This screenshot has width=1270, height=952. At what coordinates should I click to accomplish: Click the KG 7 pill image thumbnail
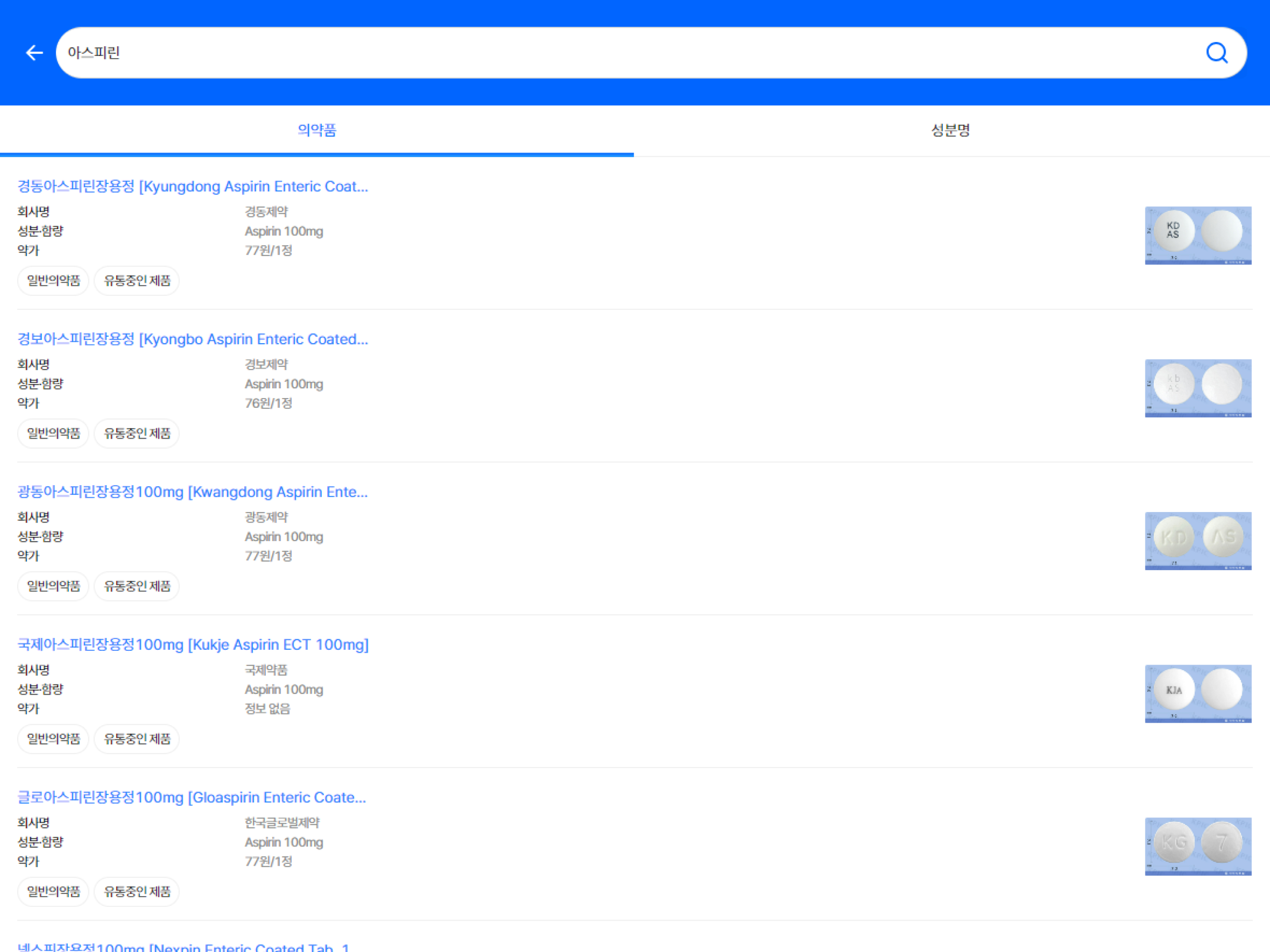tap(1198, 846)
